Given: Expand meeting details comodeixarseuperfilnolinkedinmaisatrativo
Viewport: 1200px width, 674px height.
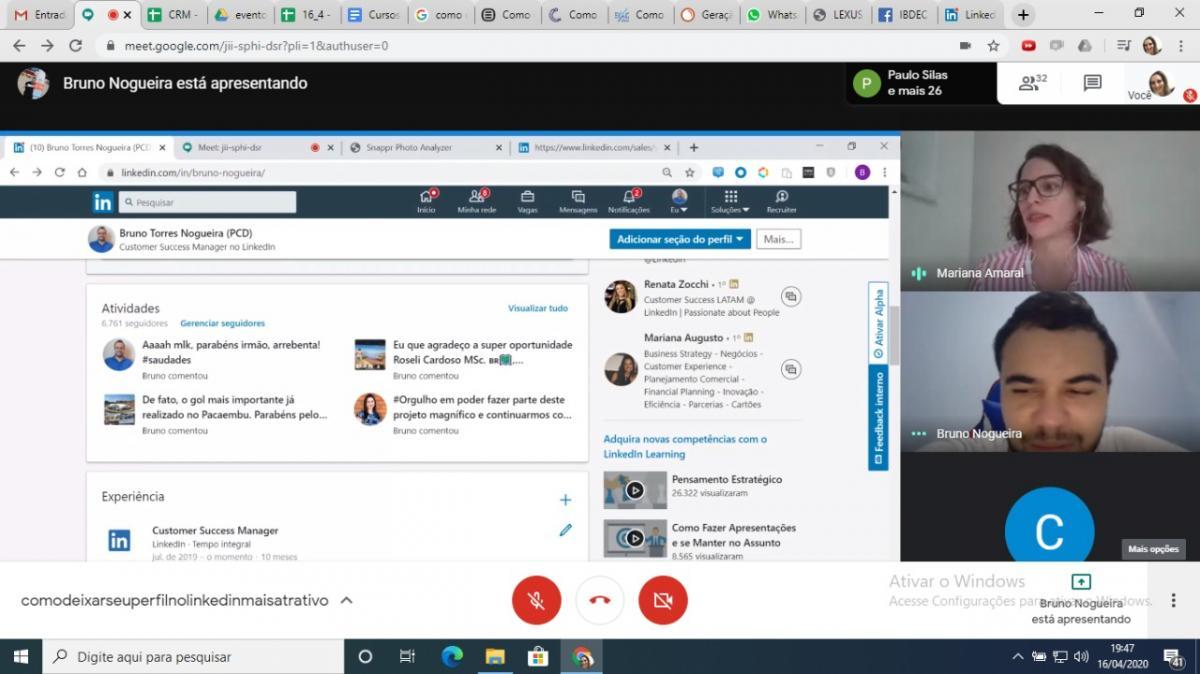Looking at the screenshot, I should click(186, 601).
